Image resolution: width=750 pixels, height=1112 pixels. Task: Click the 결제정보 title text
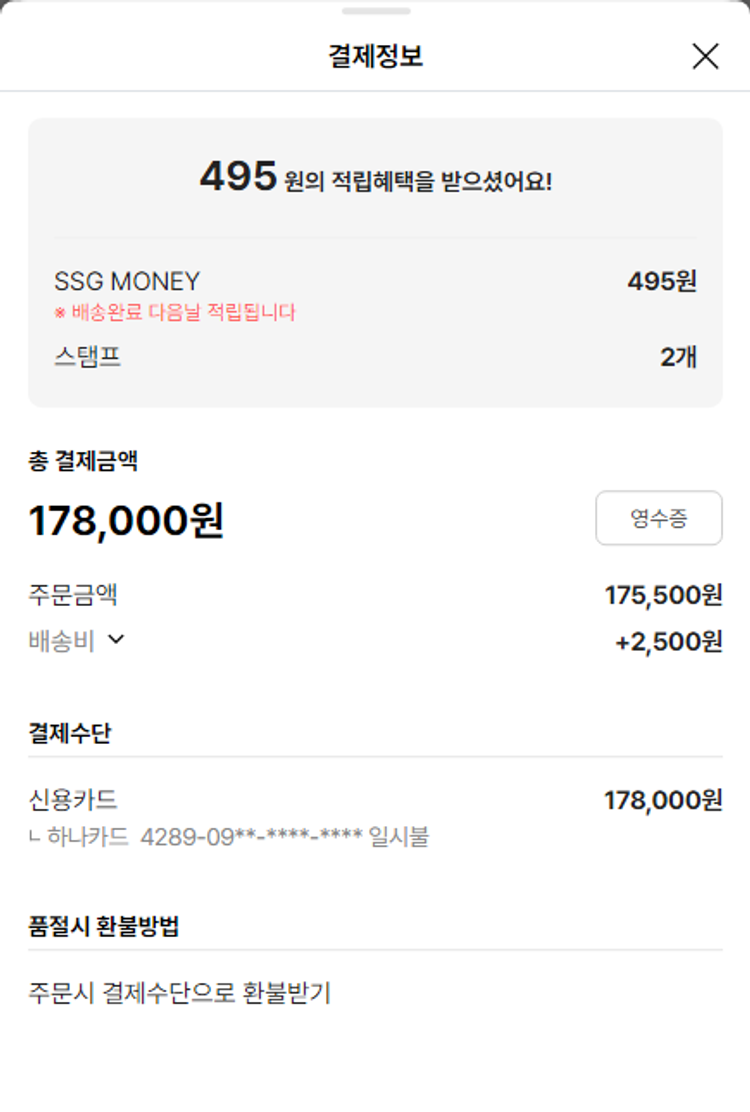coord(375,57)
